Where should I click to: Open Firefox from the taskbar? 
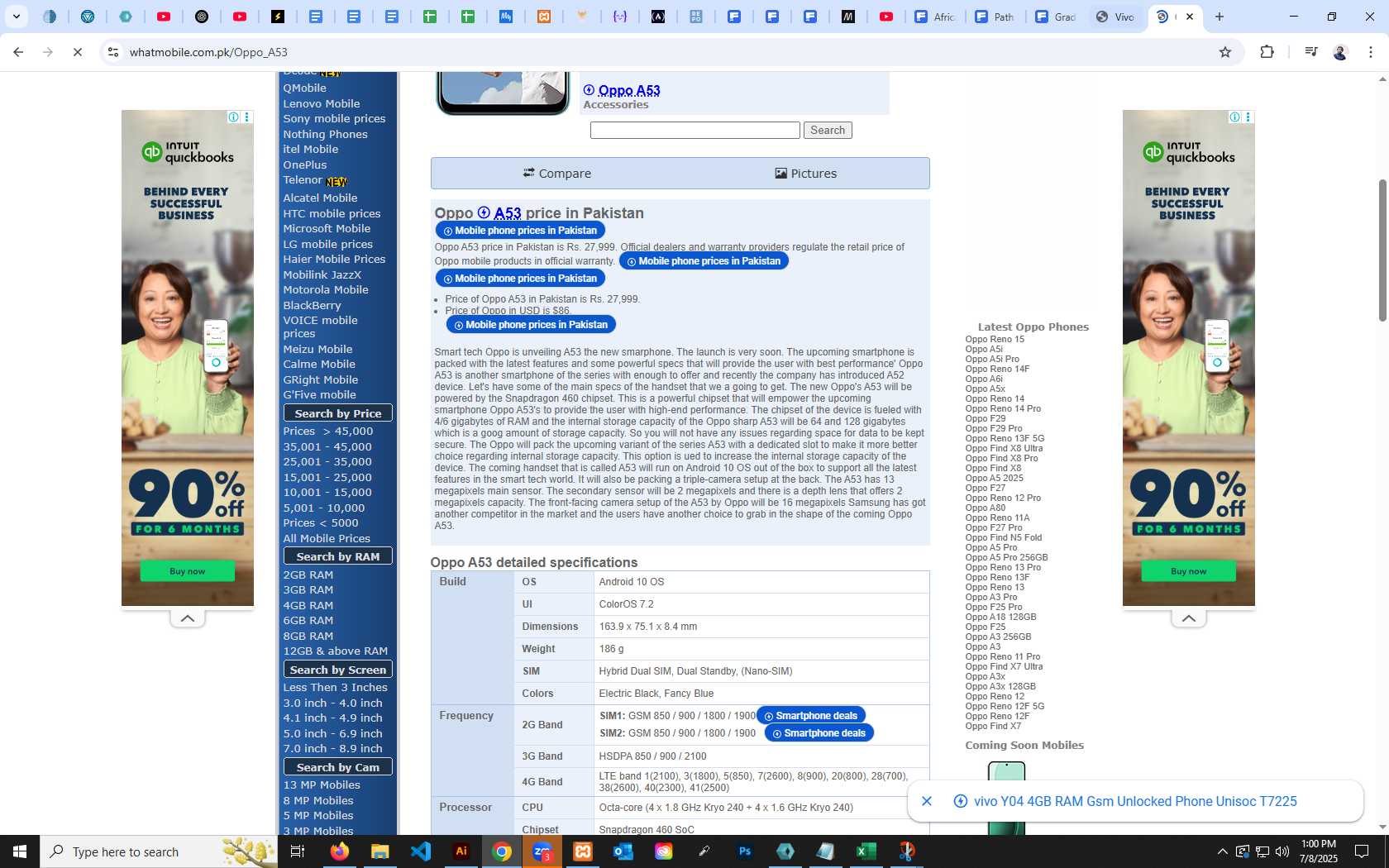[x=339, y=851]
